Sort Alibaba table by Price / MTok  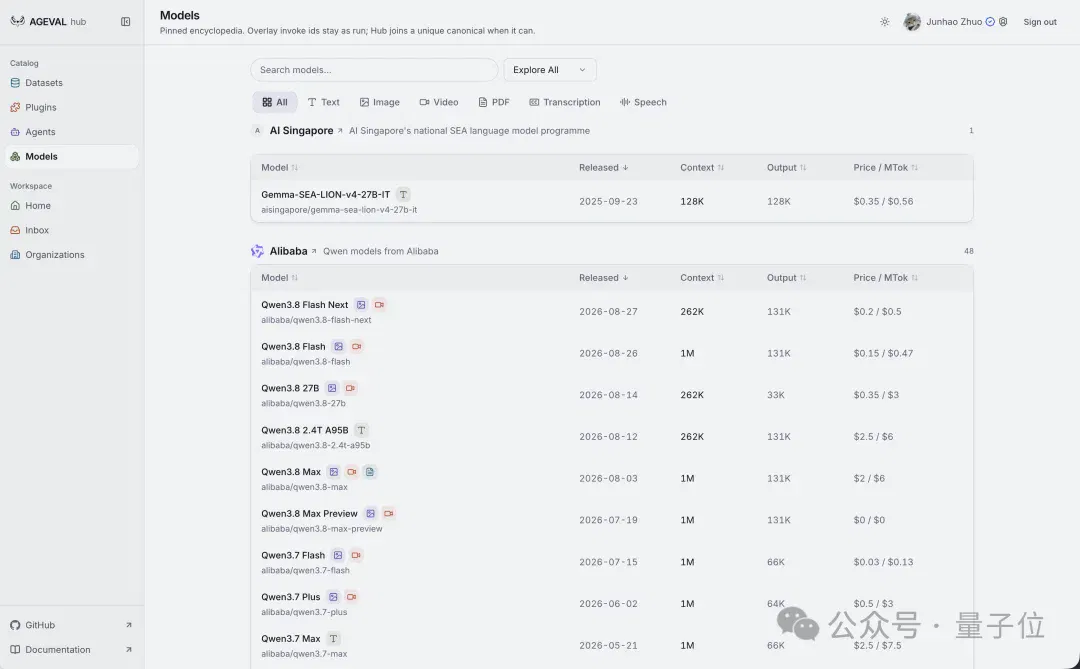[x=885, y=278]
